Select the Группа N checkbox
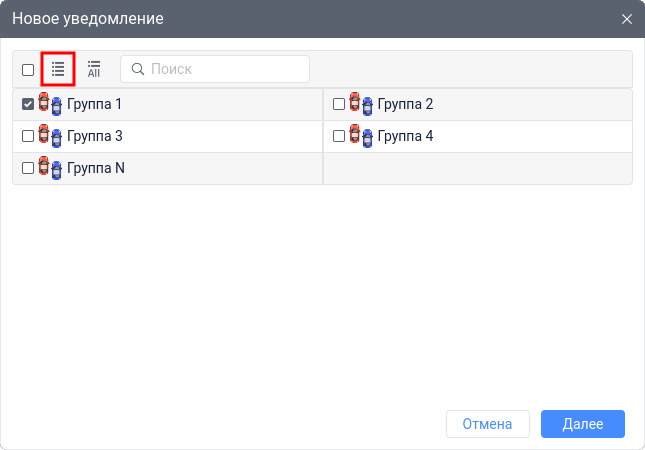The width and height of the screenshot is (645, 450). click(x=28, y=168)
